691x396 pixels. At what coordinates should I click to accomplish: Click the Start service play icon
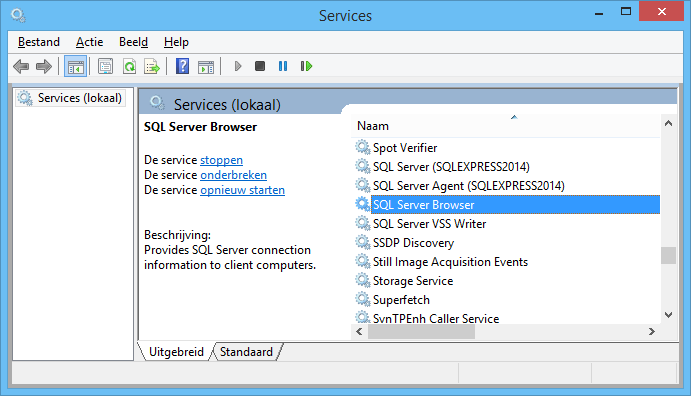(x=238, y=67)
